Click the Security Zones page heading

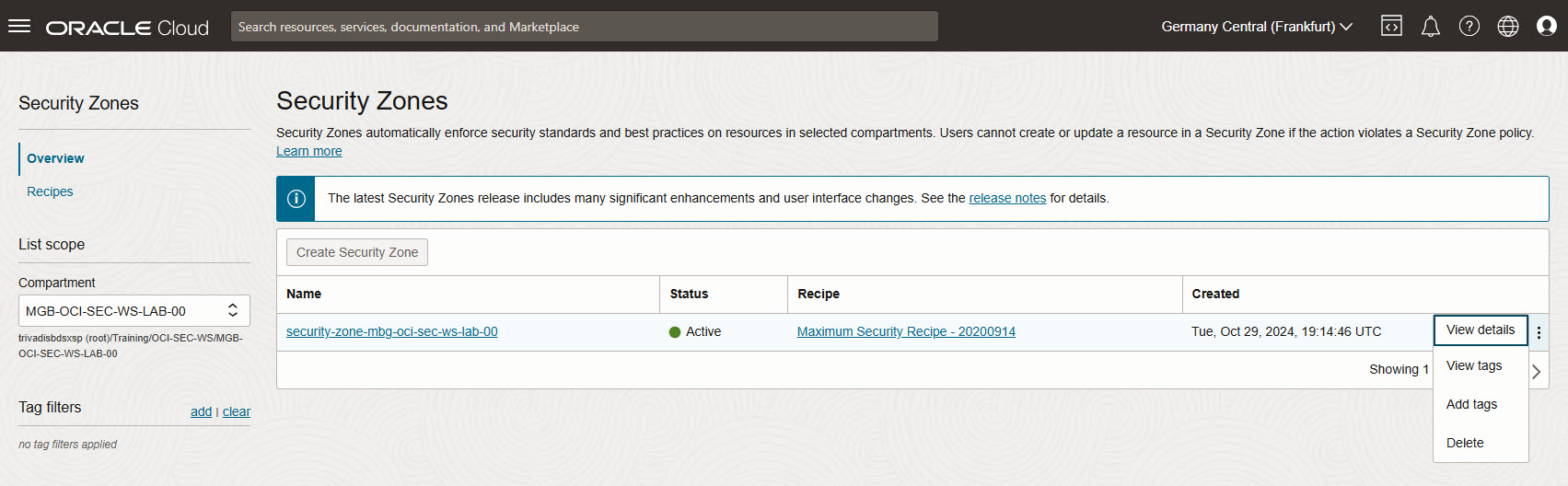click(362, 101)
